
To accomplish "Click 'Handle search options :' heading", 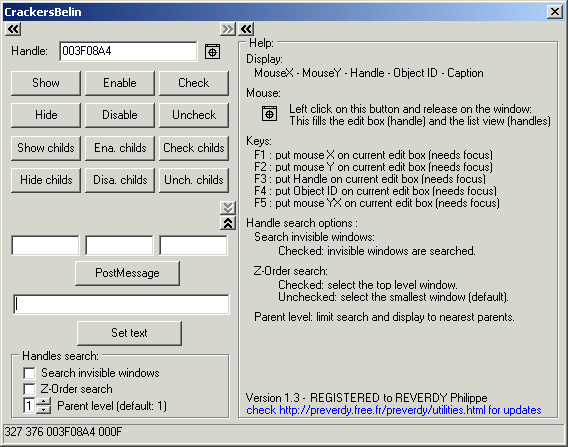I will (x=302, y=223).
